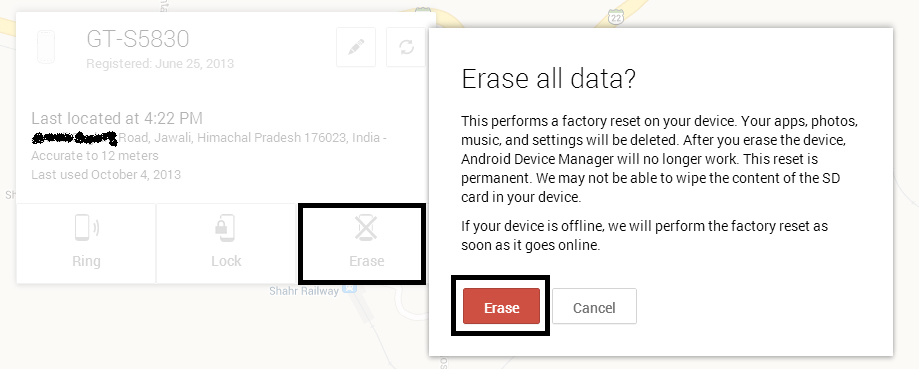
Task: Select the phone device thumbnail icon
Action: coord(46,47)
